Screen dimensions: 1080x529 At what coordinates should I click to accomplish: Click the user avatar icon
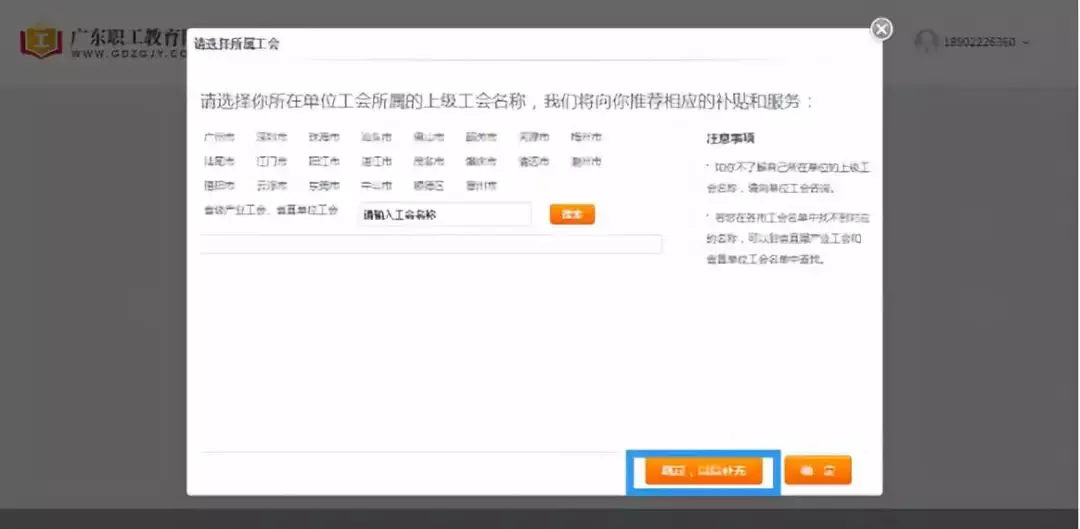(927, 42)
